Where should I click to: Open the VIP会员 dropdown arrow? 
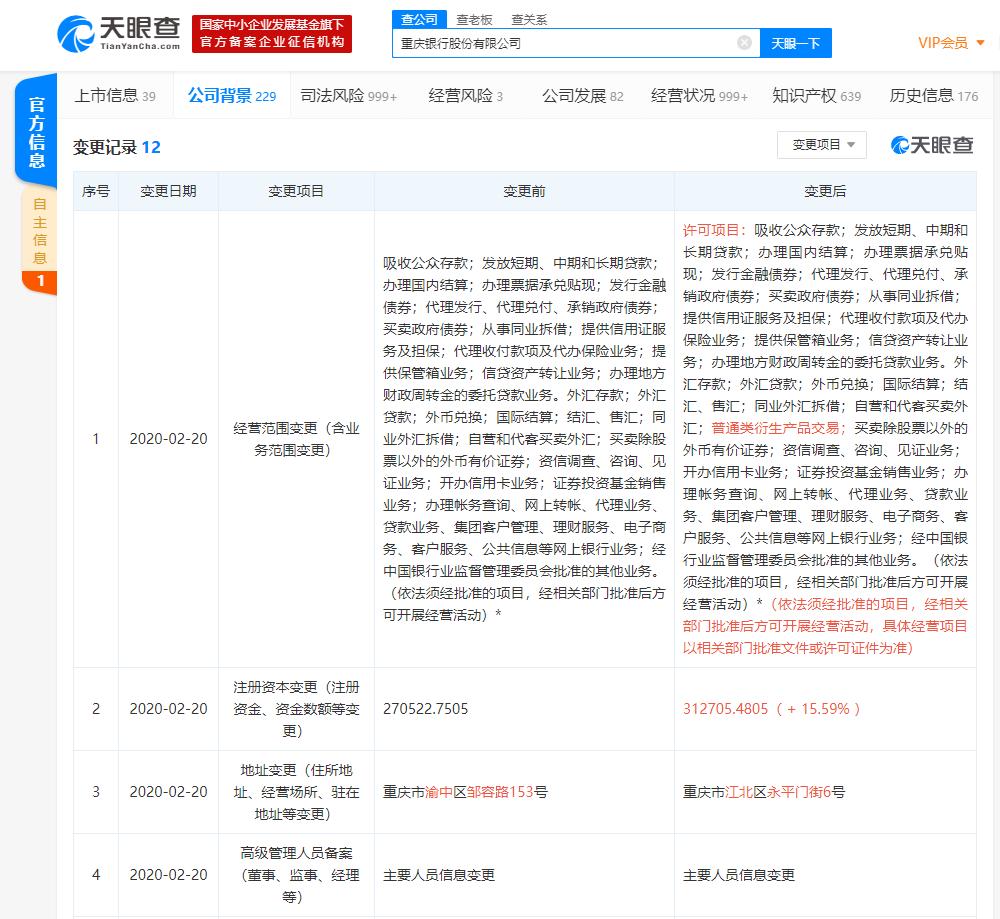click(981, 43)
